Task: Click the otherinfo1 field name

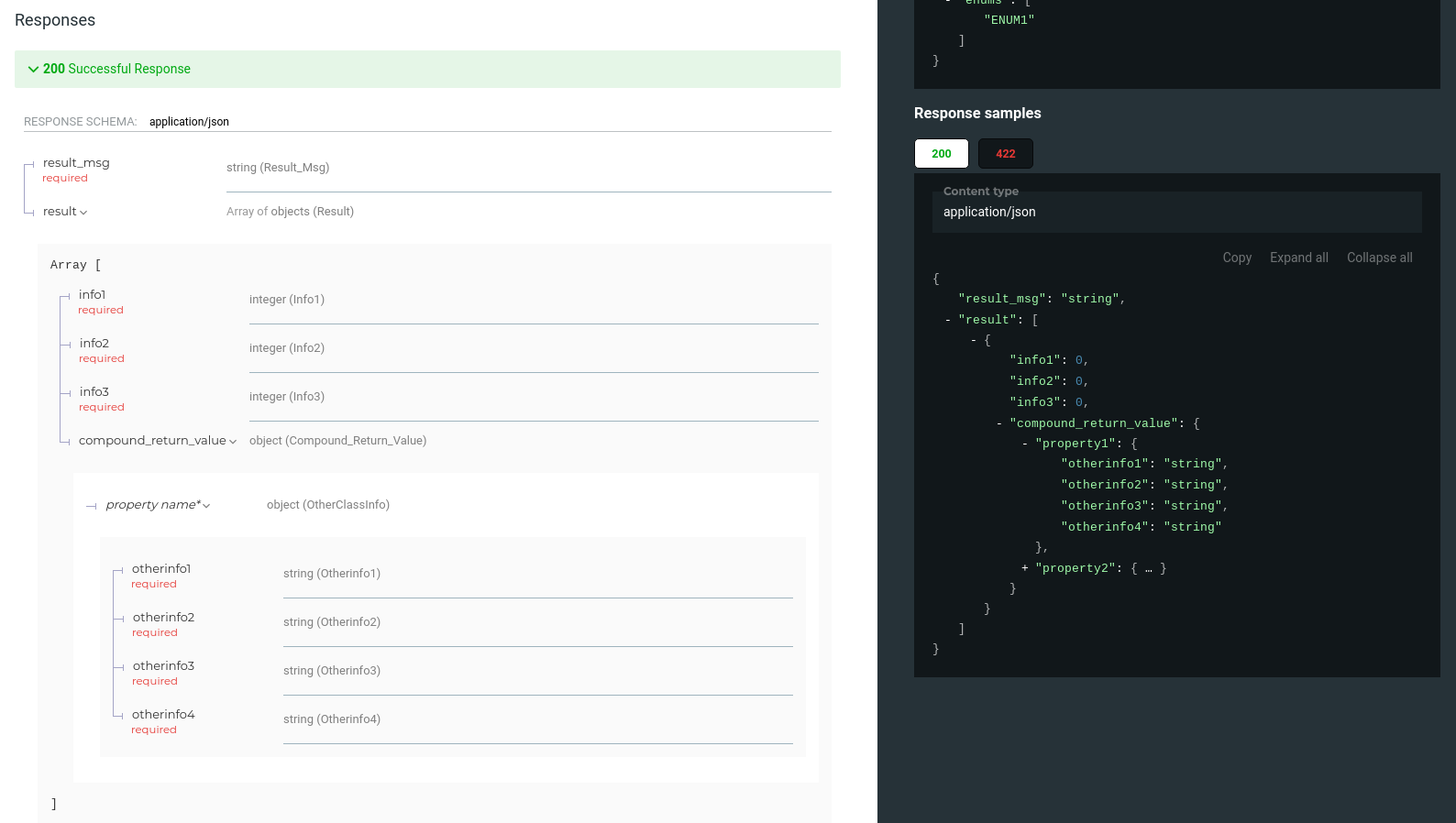Action: [x=161, y=569]
